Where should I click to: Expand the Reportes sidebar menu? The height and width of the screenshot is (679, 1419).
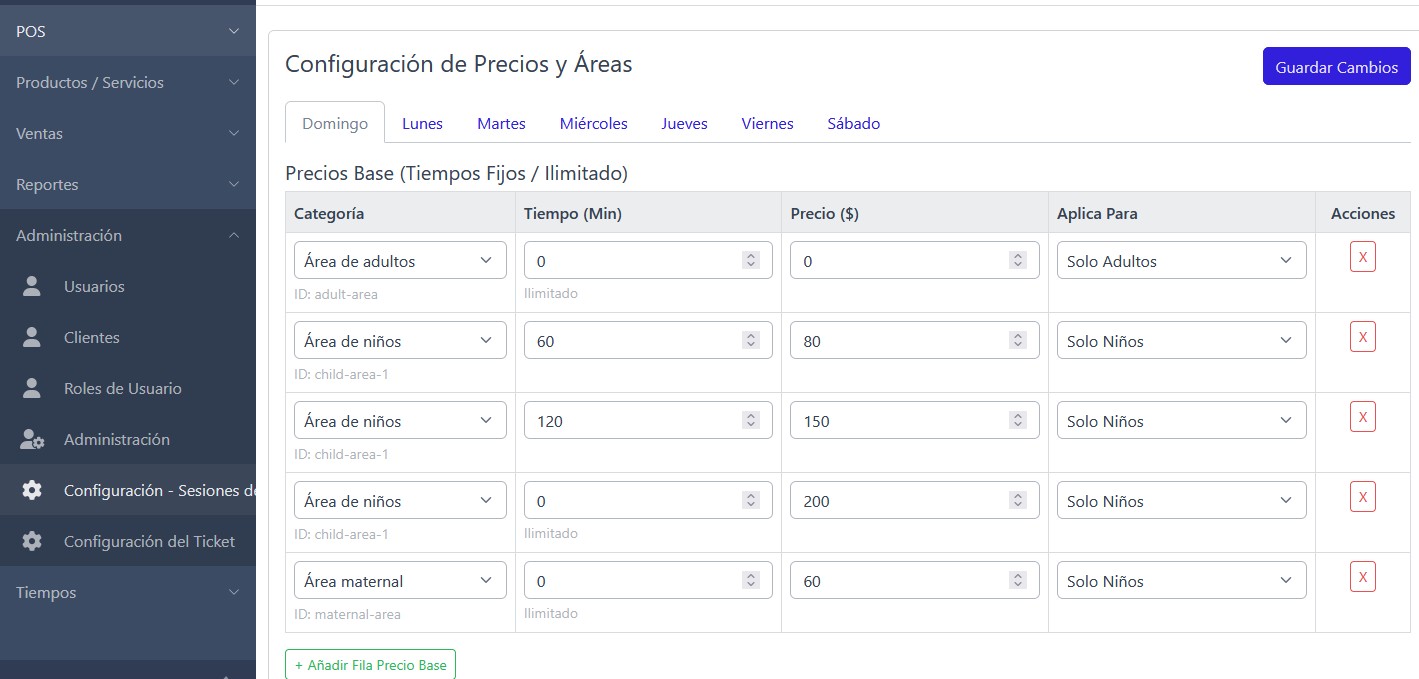click(x=128, y=184)
